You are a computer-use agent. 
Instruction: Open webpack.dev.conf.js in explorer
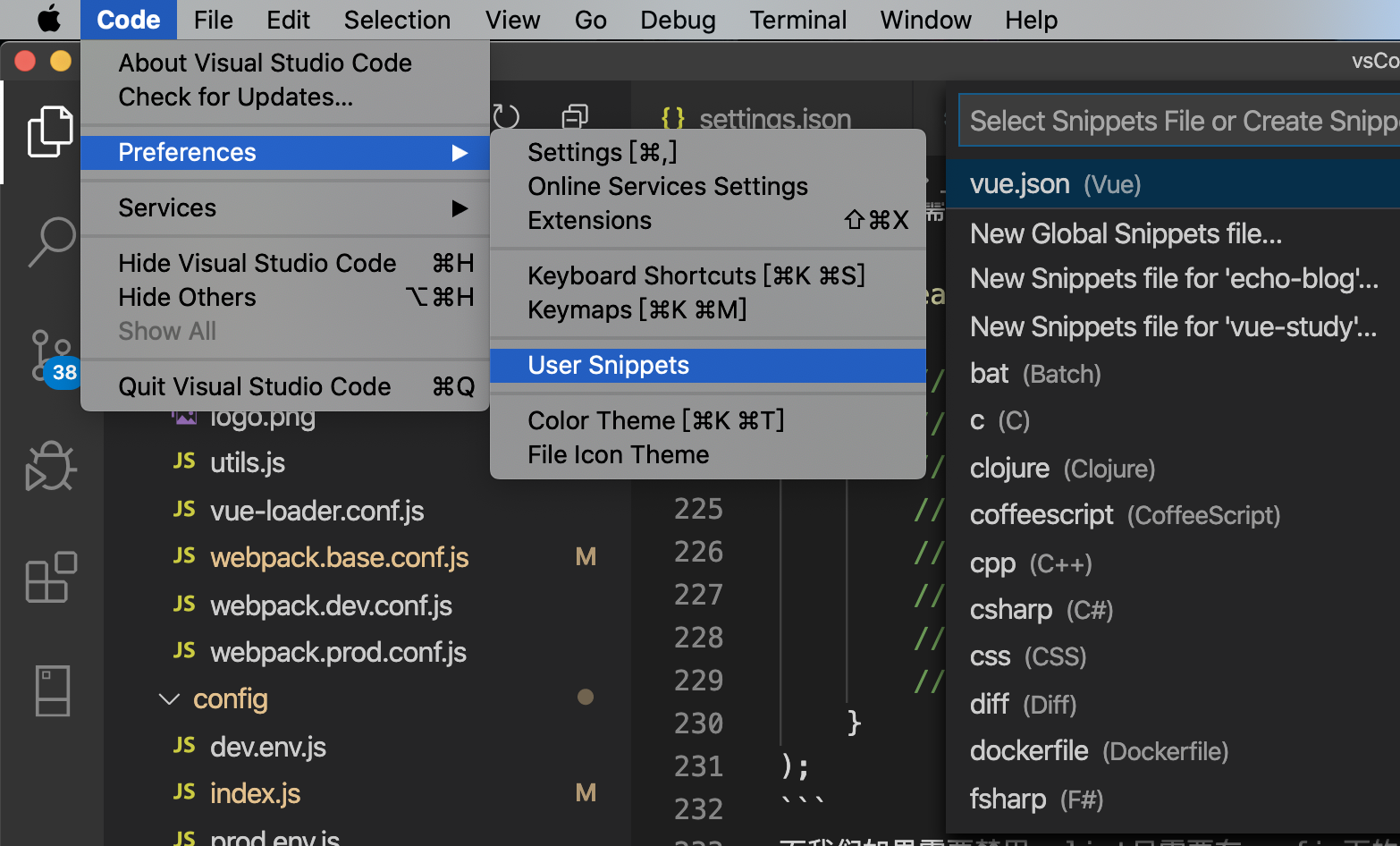[x=331, y=605]
